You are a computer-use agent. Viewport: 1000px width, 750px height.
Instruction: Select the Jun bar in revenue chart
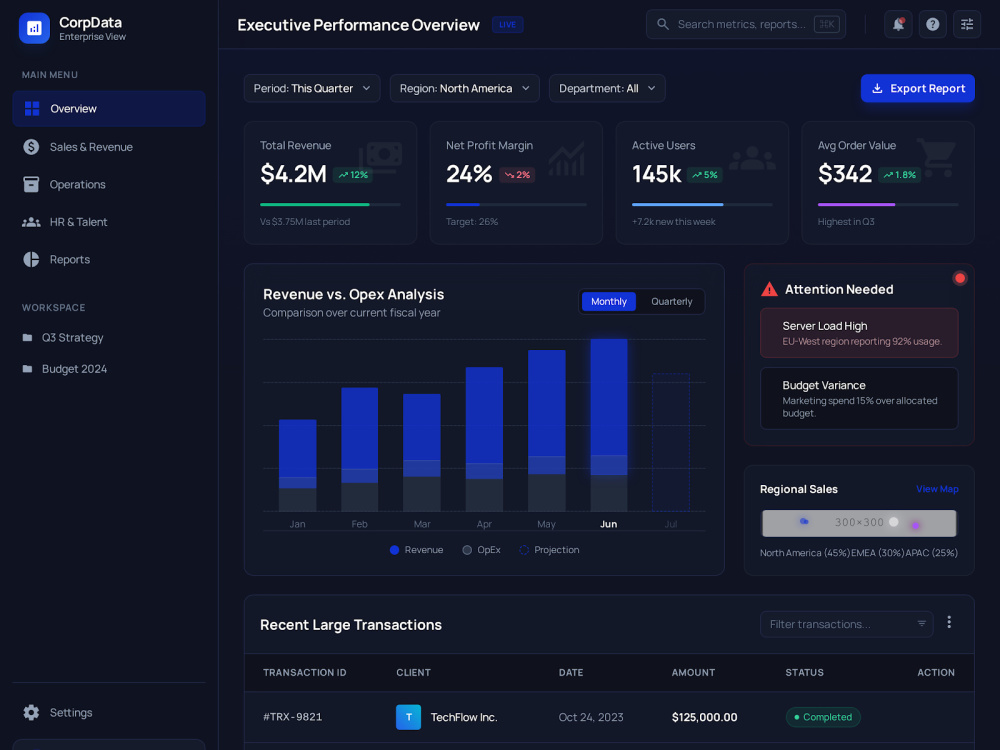tap(608, 425)
